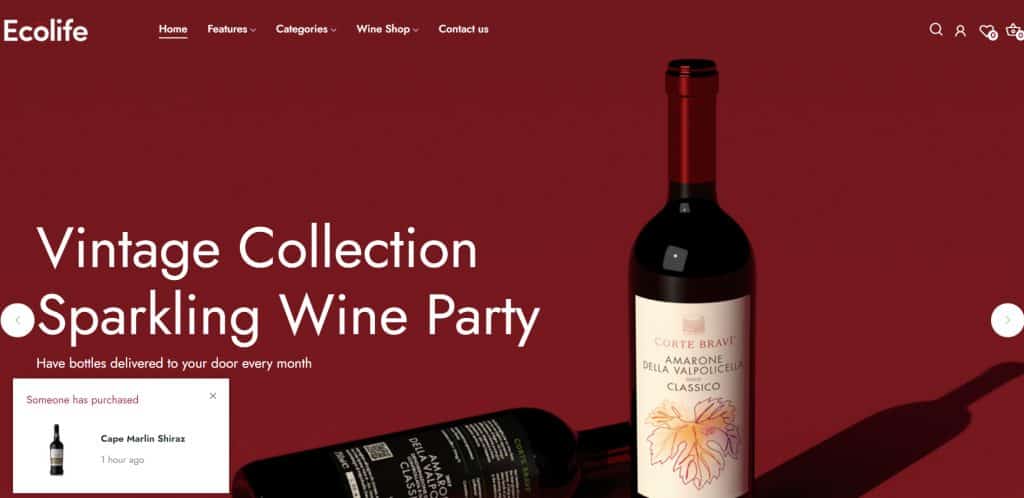Go to the previous slide arrow
1024x498 pixels.
coord(17,320)
